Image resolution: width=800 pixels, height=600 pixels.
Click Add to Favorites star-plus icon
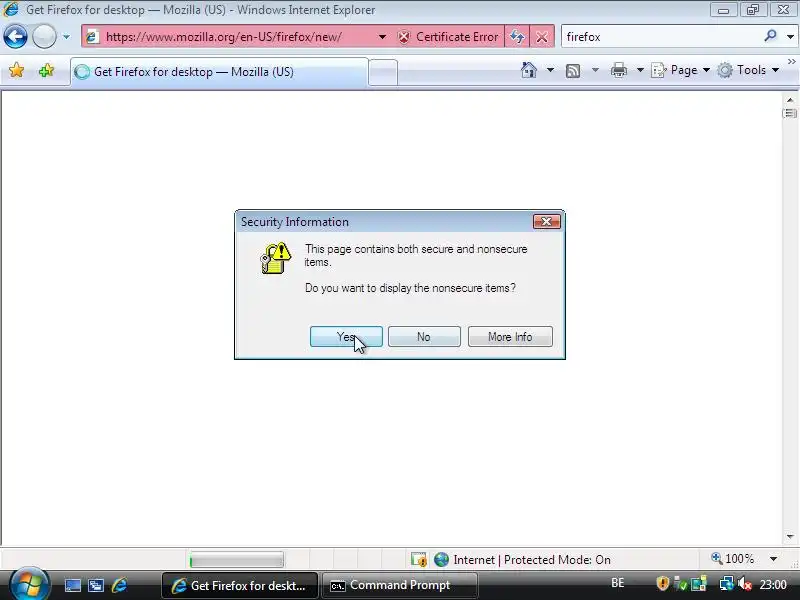click(46, 70)
